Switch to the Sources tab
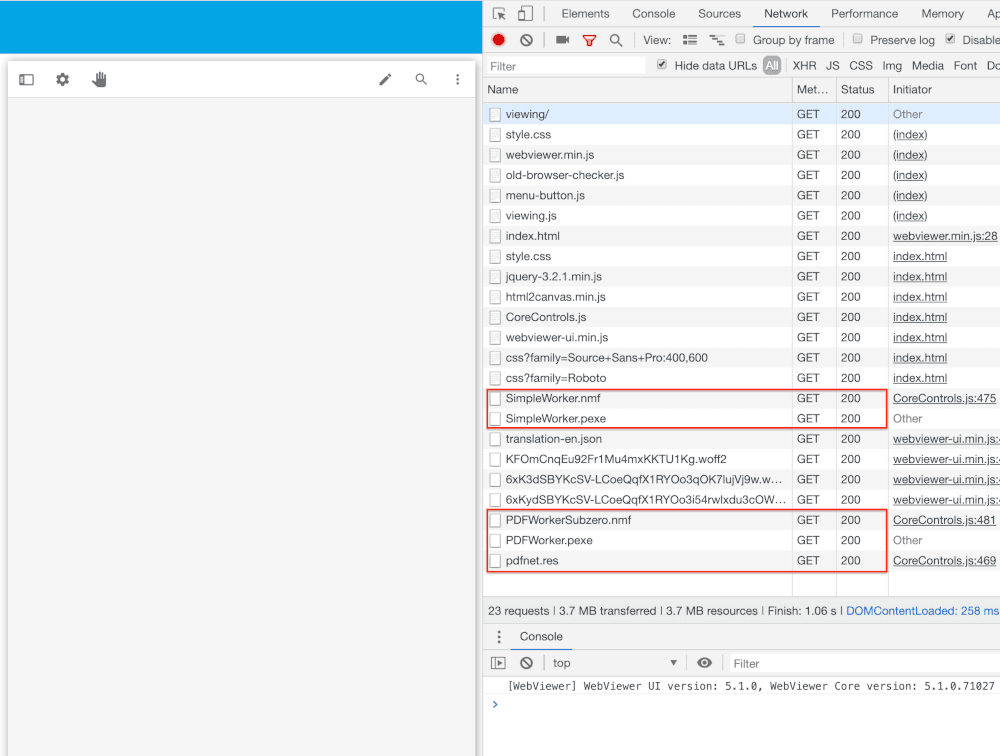Screen dimensions: 1000x756 pos(719,14)
